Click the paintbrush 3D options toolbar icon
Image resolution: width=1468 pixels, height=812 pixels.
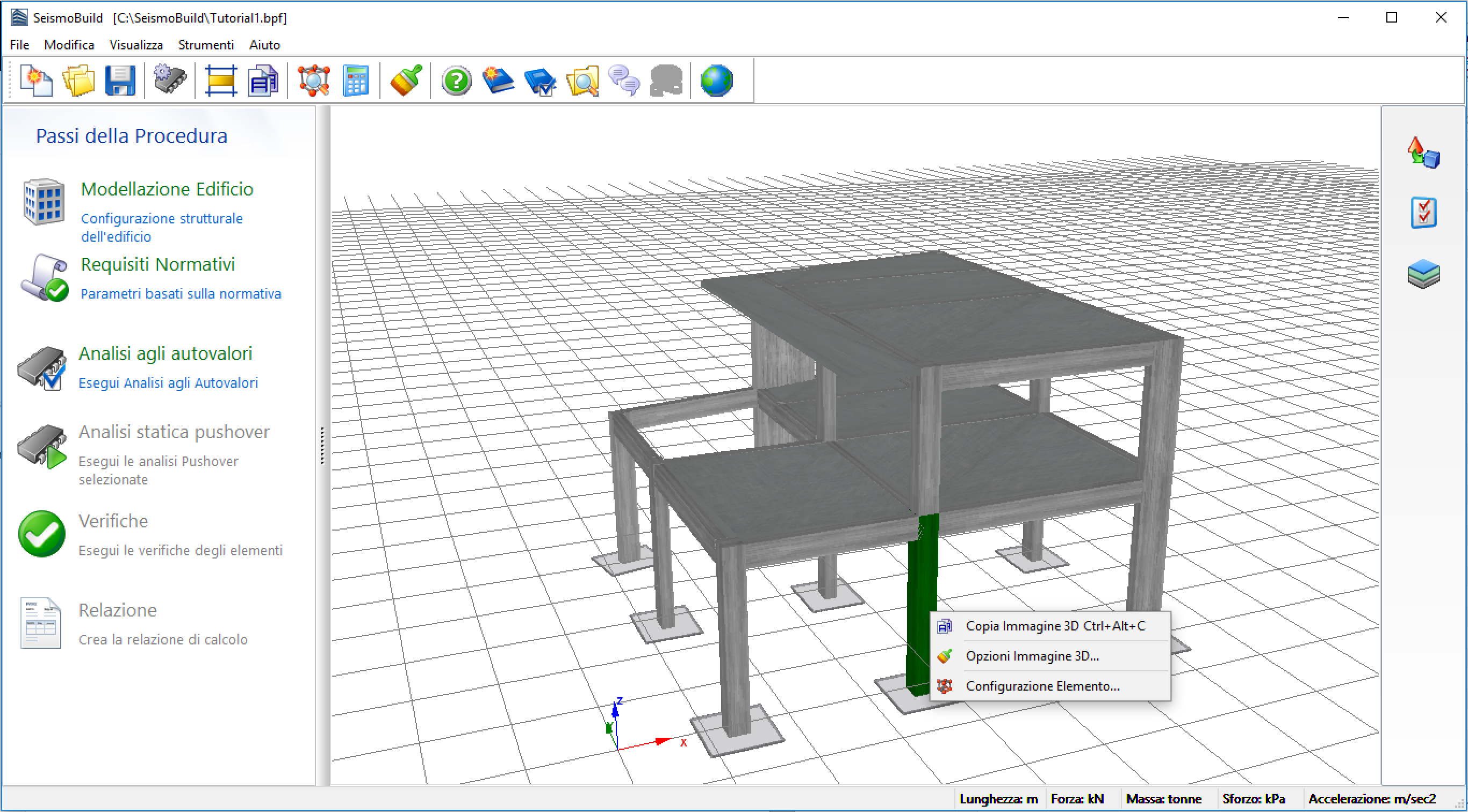coord(406,81)
